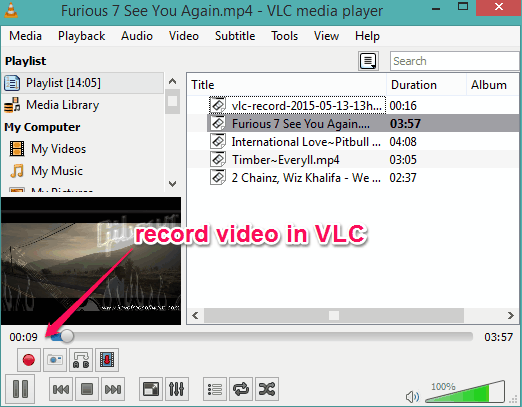
Task: Click the Playlist panel heading
Action: (26, 61)
